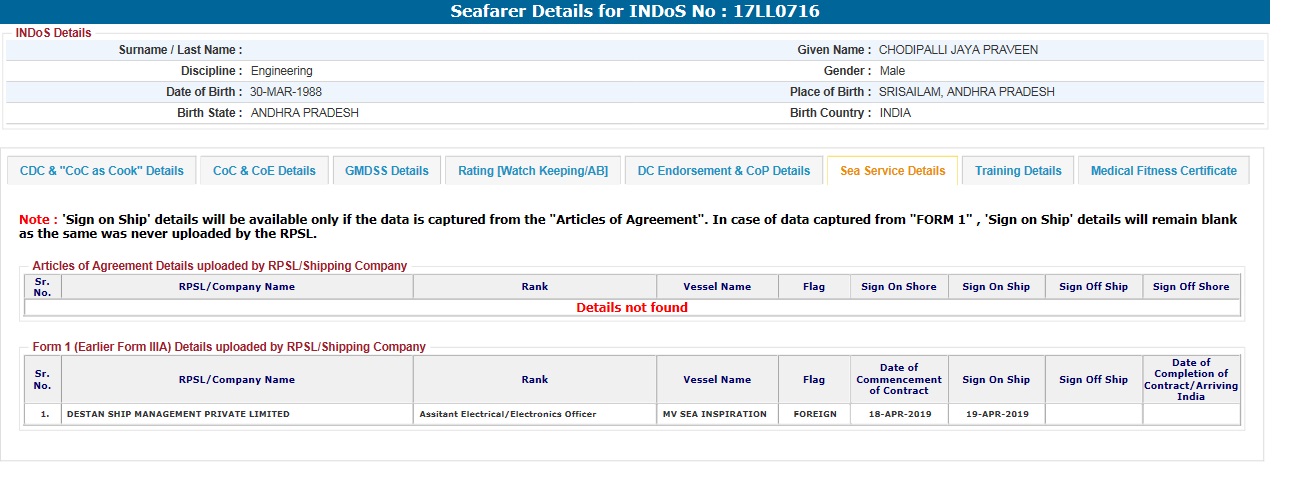Viewport: 1303px width, 477px height.
Task: Open the Training Details tab
Action: point(1018,171)
